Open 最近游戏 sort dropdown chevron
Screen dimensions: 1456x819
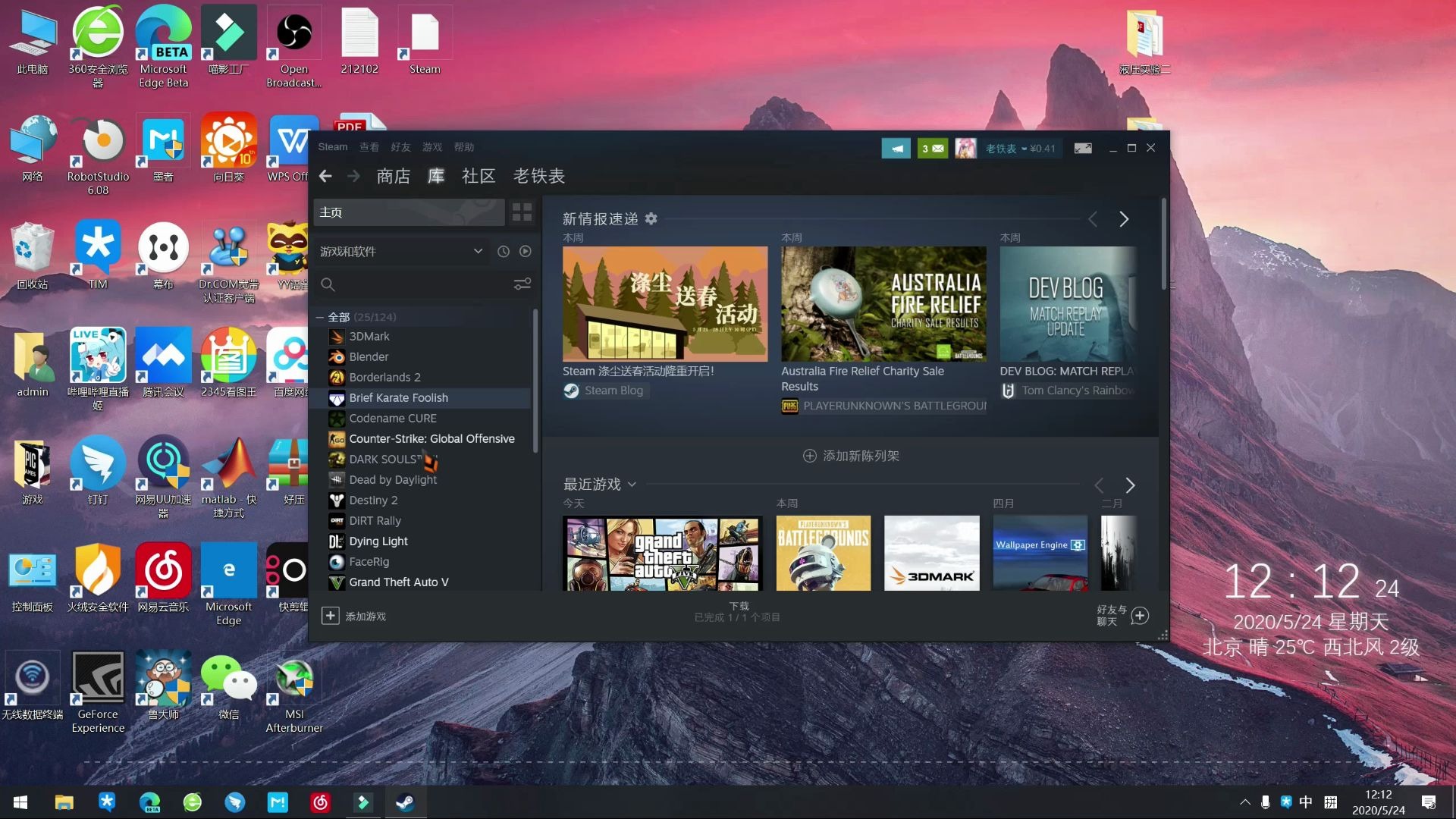click(x=632, y=484)
